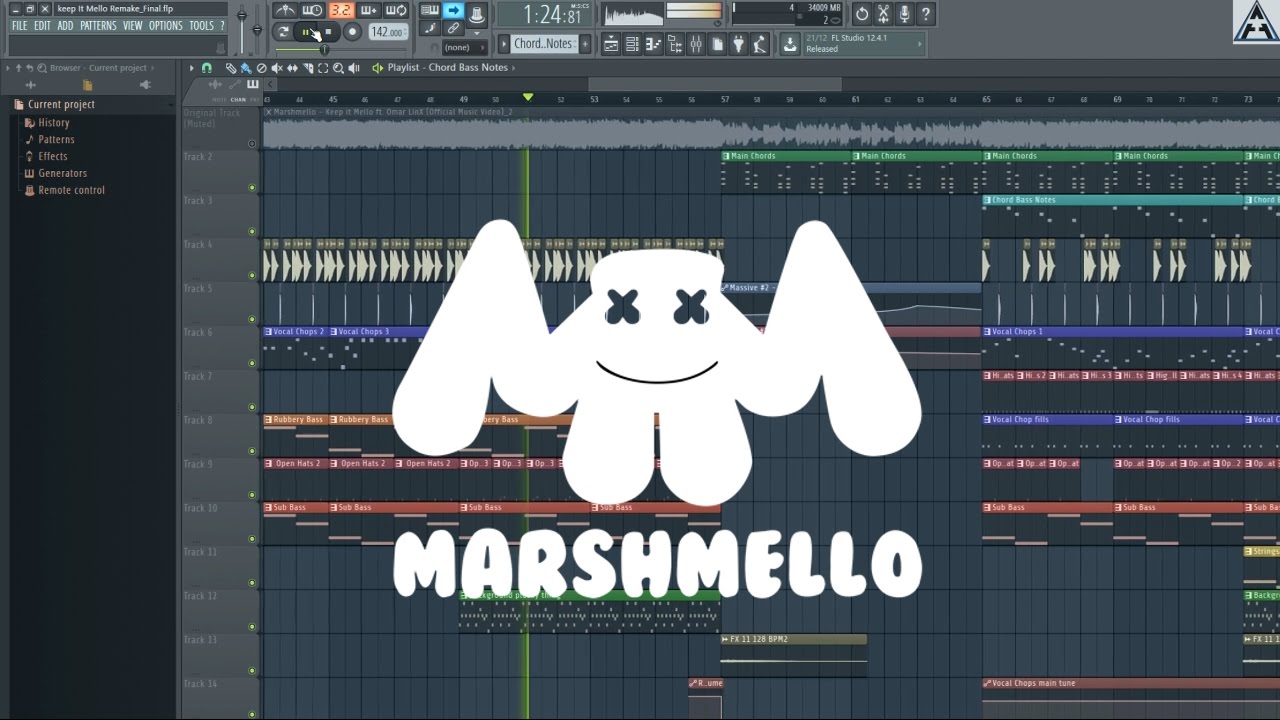The height and width of the screenshot is (720, 1280).
Task: Select the playlist paint brush tool
Action: (245, 68)
